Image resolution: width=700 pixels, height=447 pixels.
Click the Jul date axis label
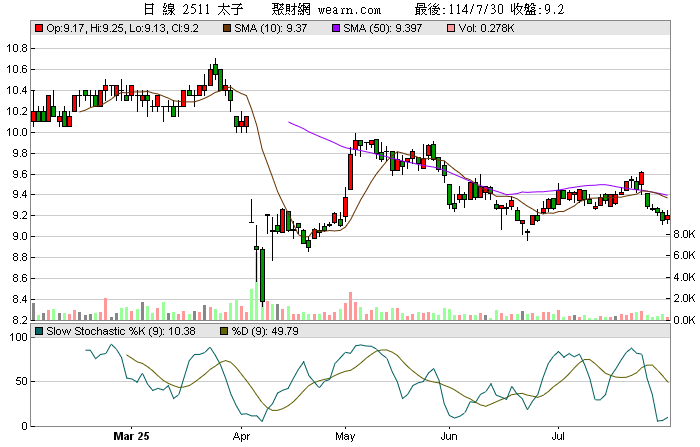pos(558,436)
